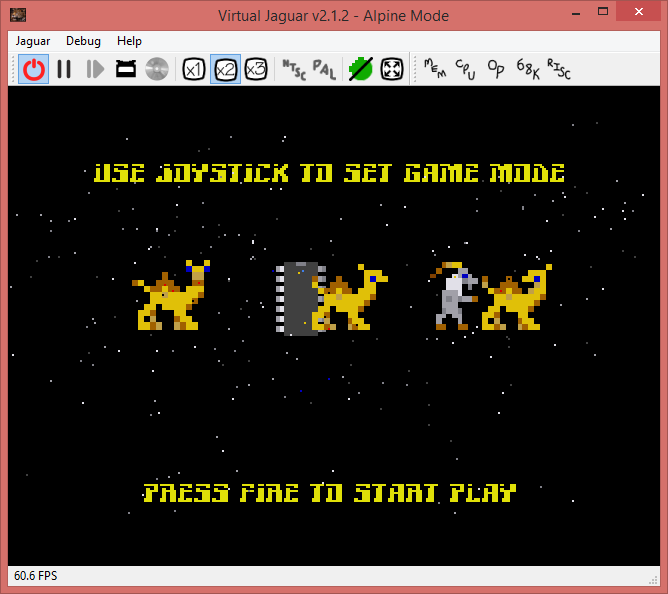
Task: Open the RISC disassembly browser
Action: (x=558, y=69)
